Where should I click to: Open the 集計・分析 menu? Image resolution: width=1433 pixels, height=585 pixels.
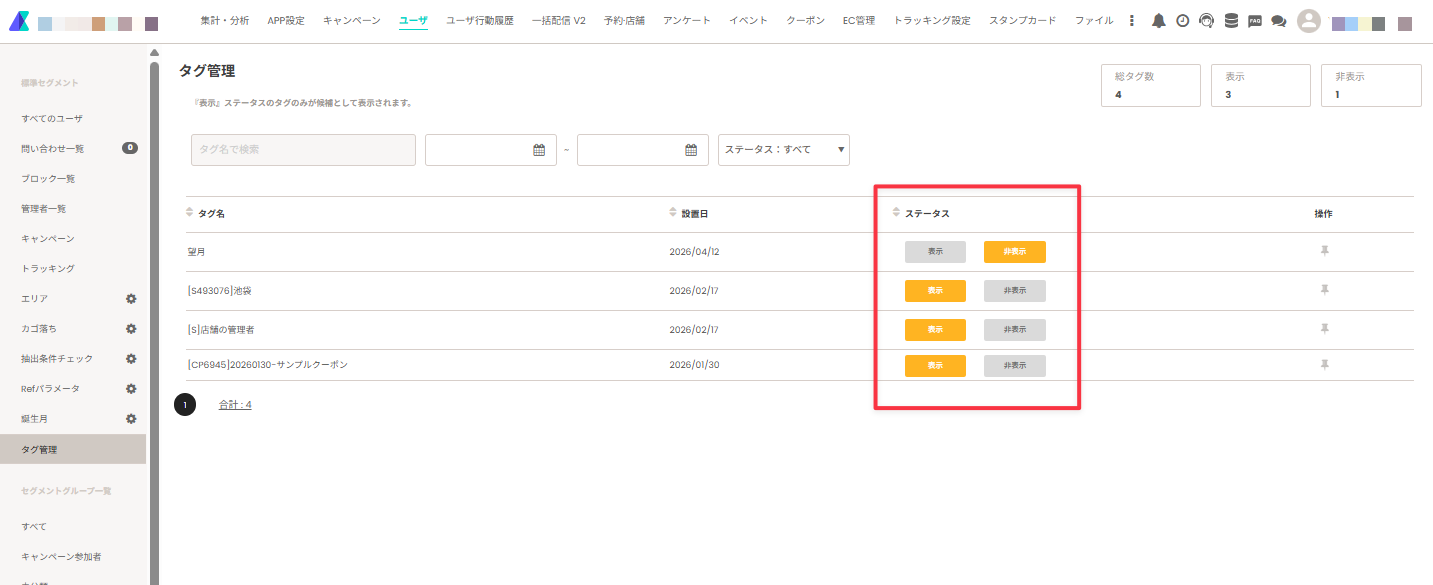[x=225, y=21]
